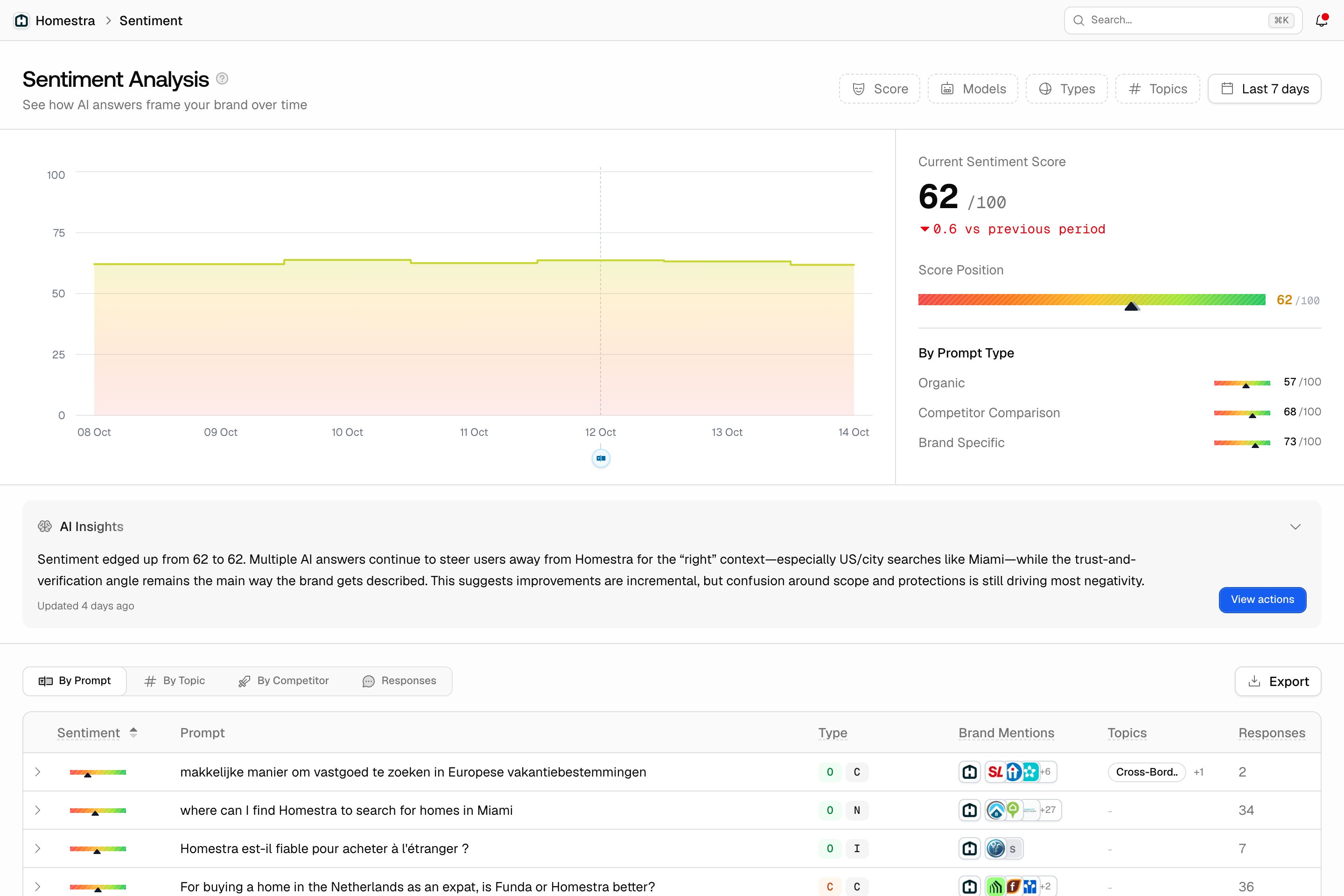Click I type badge in fiable row
1344x896 pixels.
[857, 848]
